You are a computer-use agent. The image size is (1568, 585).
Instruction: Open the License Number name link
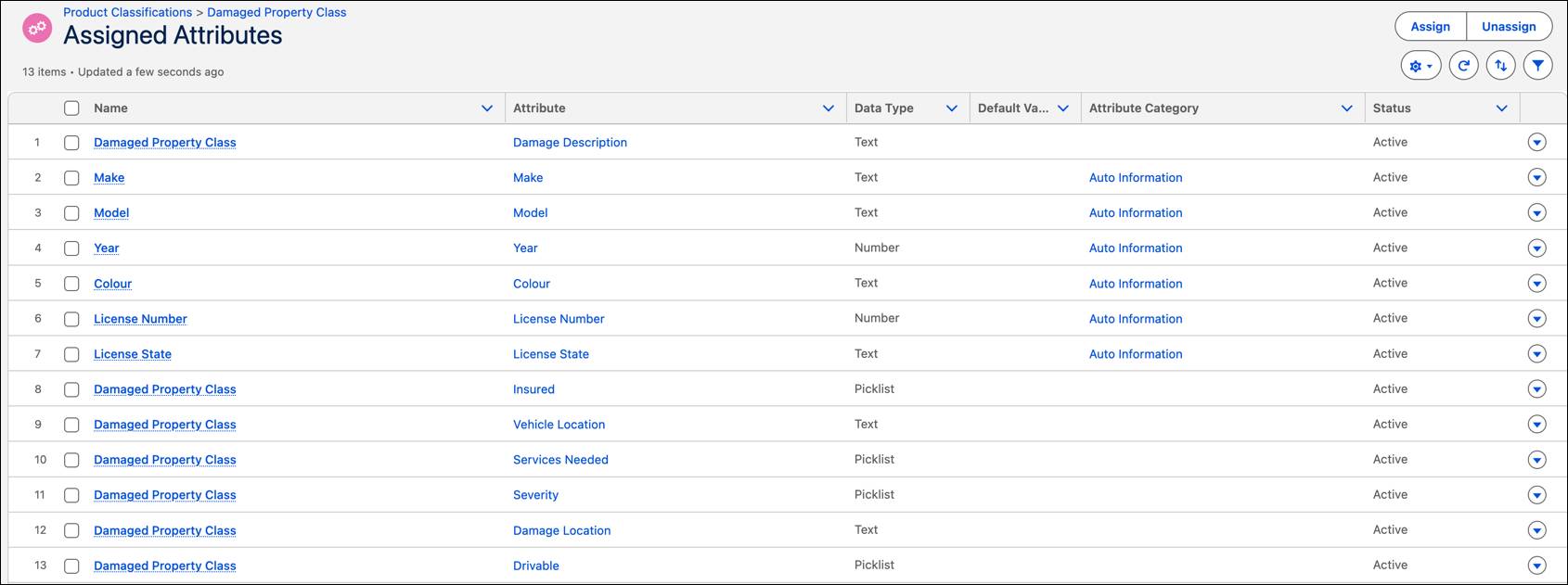[140, 319]
